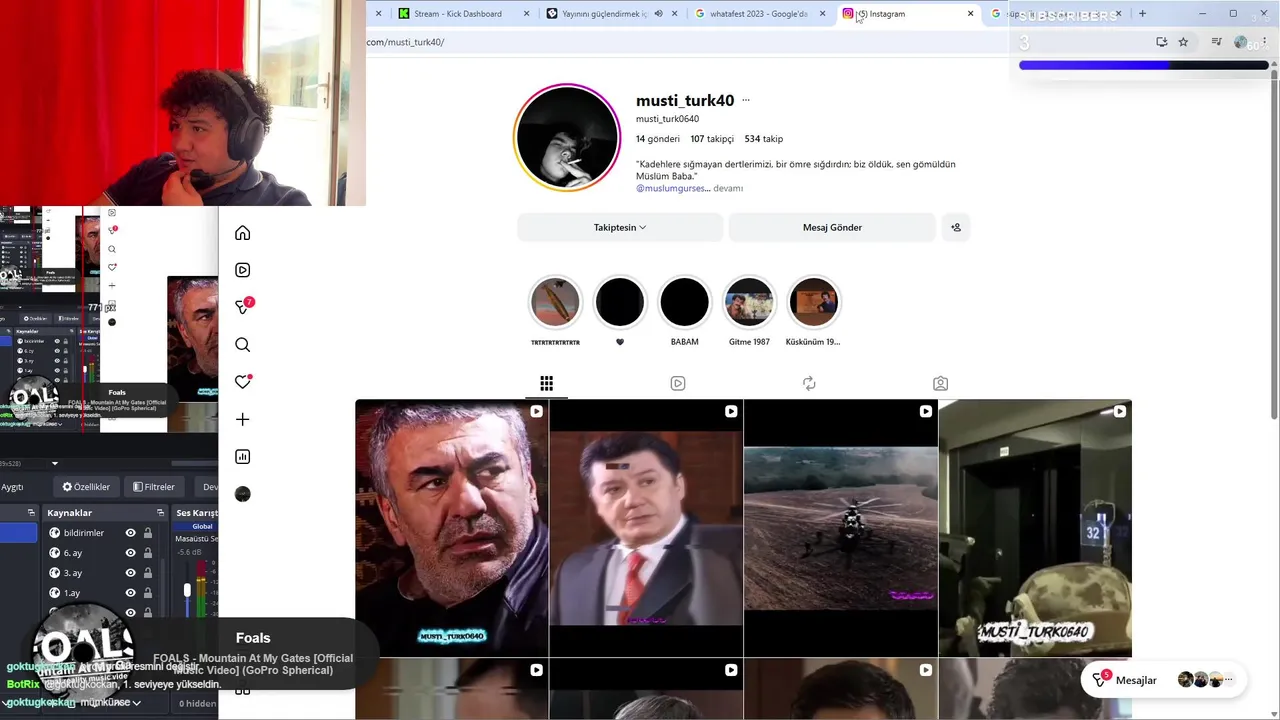The image size is (1280, 720).
Task: Open the Reels icon in Instagram sidebar
Action: (x=242, y=270)
